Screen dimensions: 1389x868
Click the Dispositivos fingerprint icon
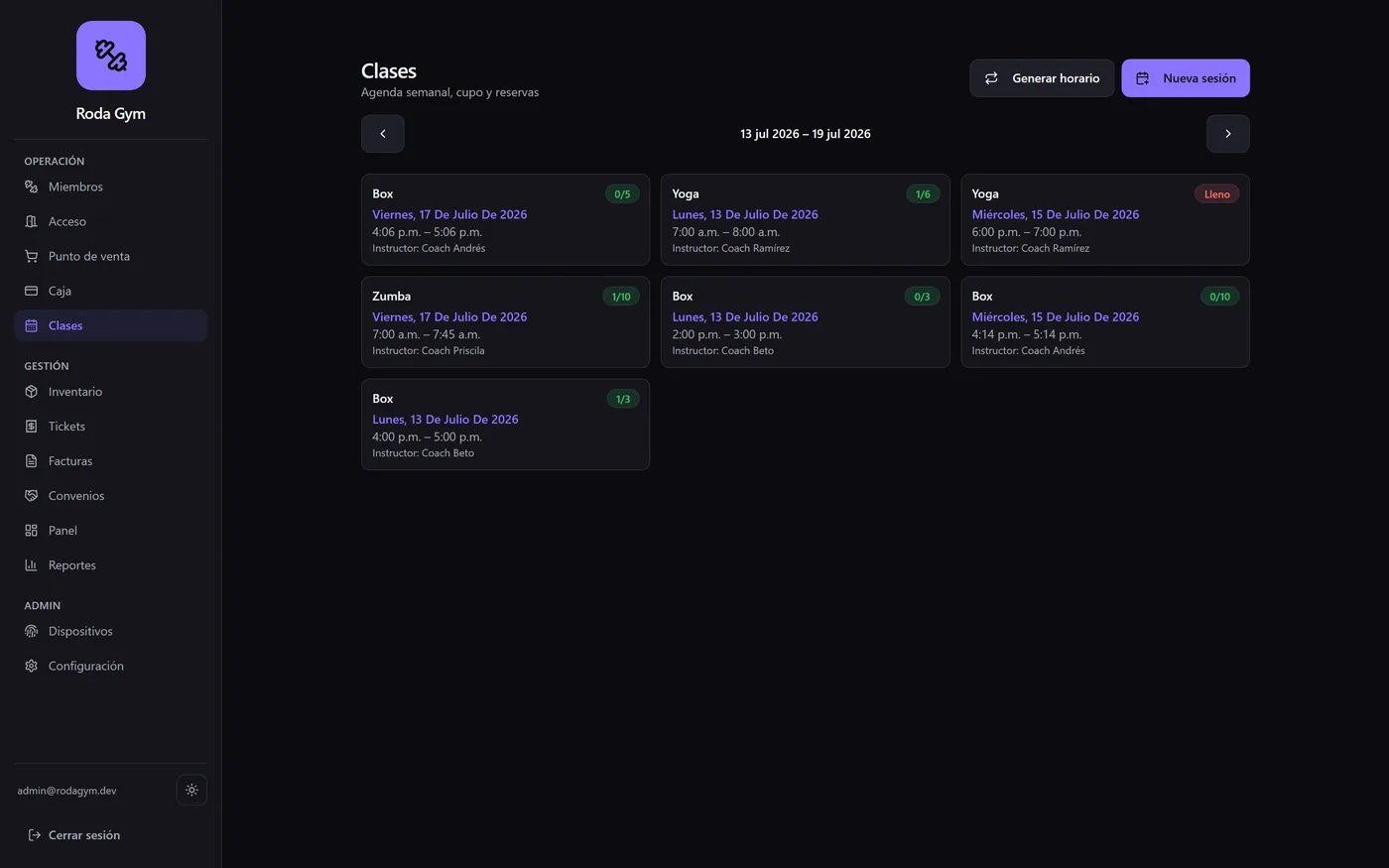coord(31,631)
